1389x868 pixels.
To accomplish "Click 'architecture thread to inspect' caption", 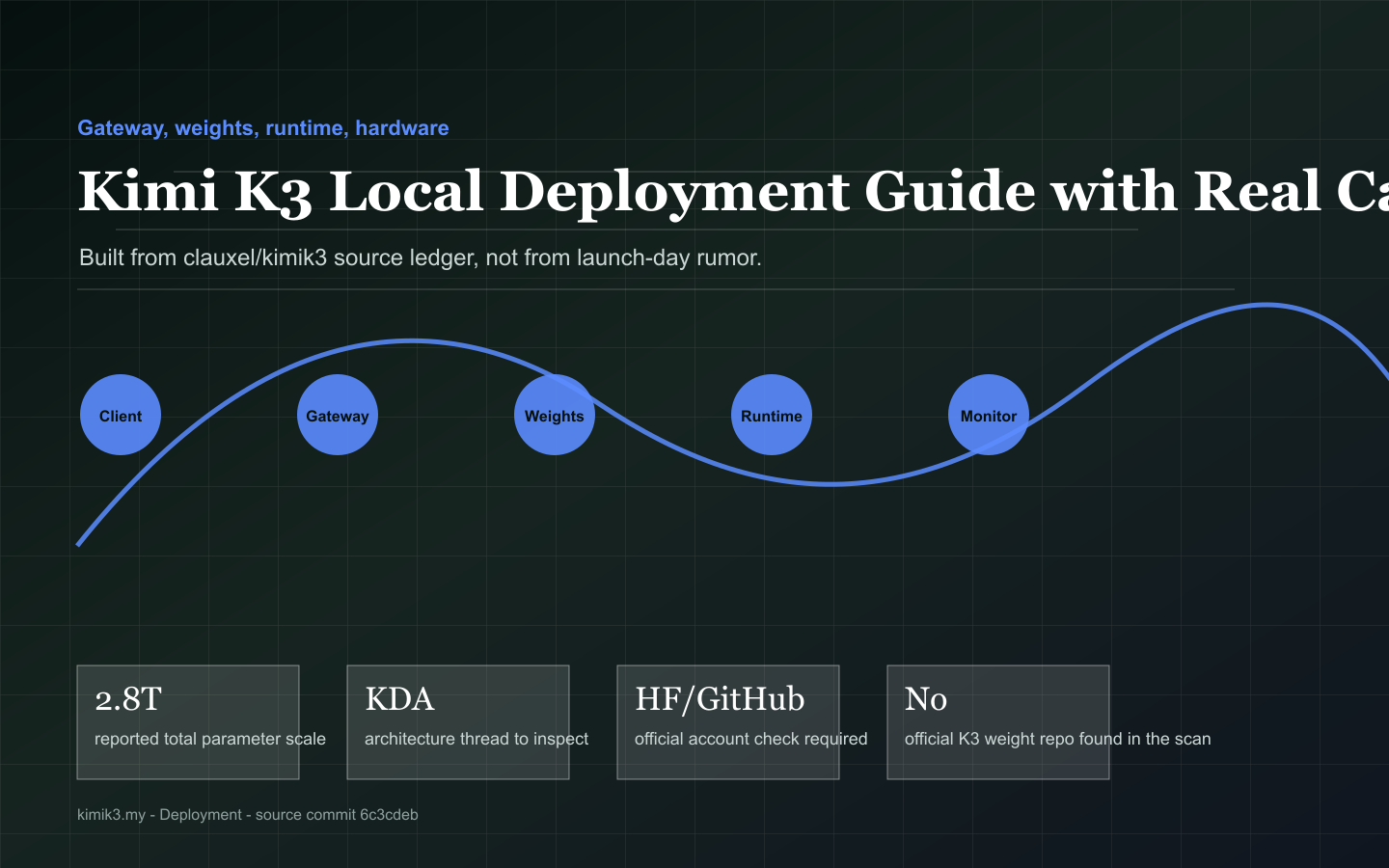I will pos(477,739).
